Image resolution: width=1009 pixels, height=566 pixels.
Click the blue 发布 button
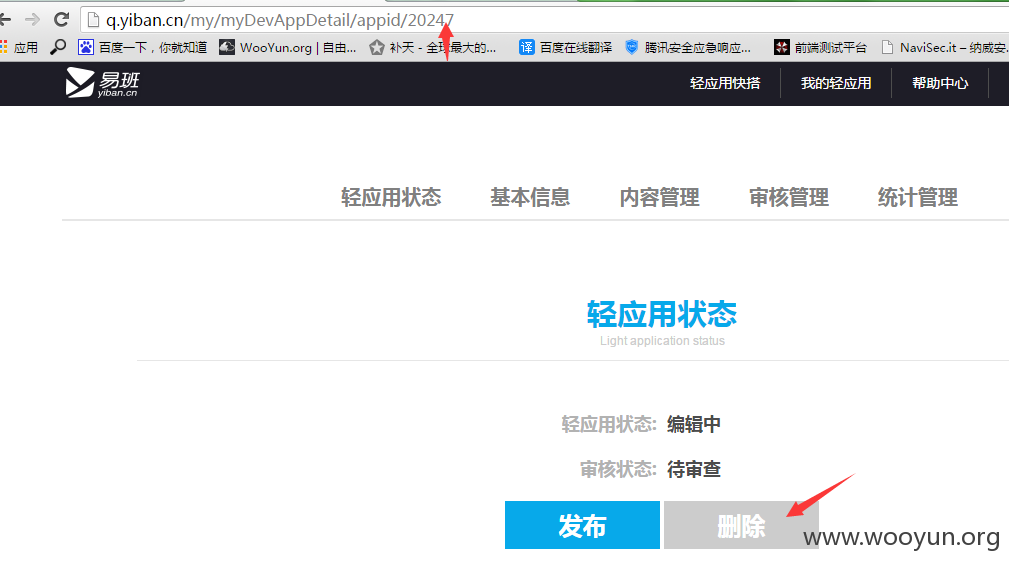tap(582, 525)
